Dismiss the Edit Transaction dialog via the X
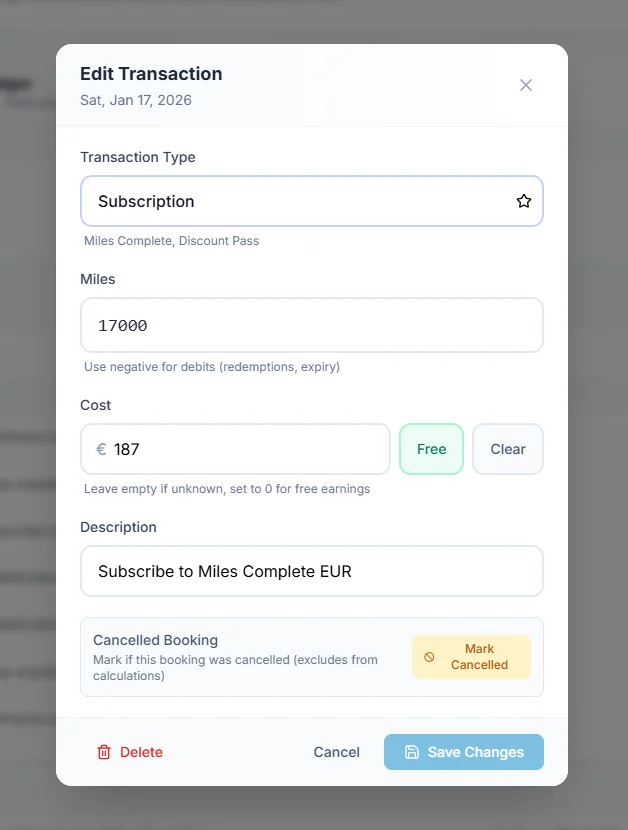 click(x=525, y=85)
